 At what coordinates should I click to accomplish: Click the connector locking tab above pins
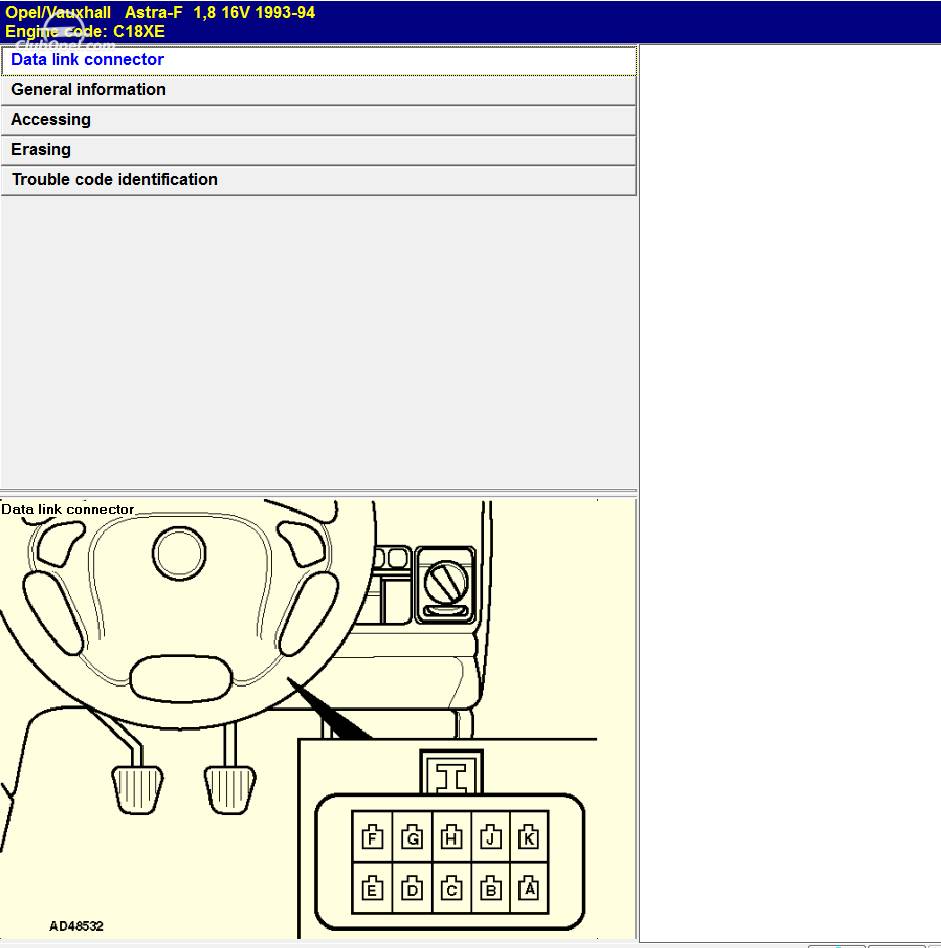pos(452,773)
